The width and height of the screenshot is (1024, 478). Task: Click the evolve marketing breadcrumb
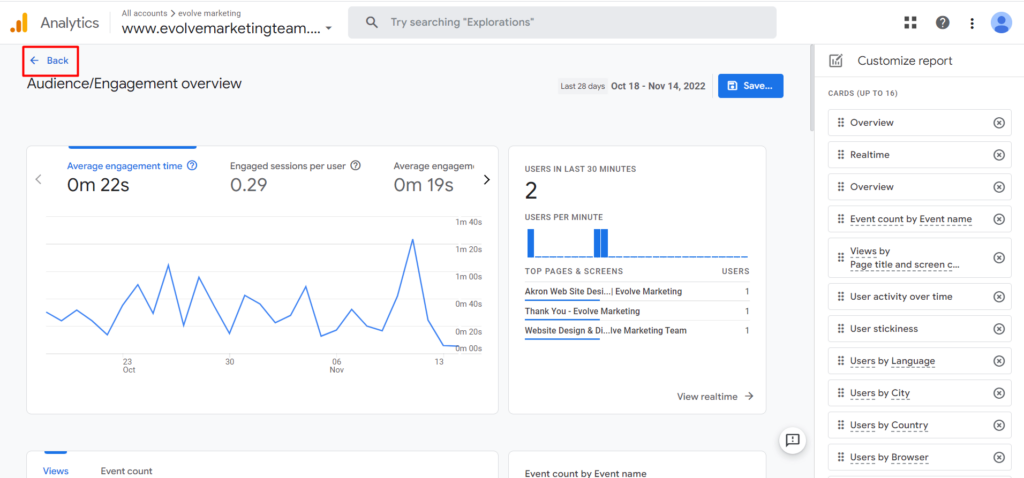pos(209,13)
